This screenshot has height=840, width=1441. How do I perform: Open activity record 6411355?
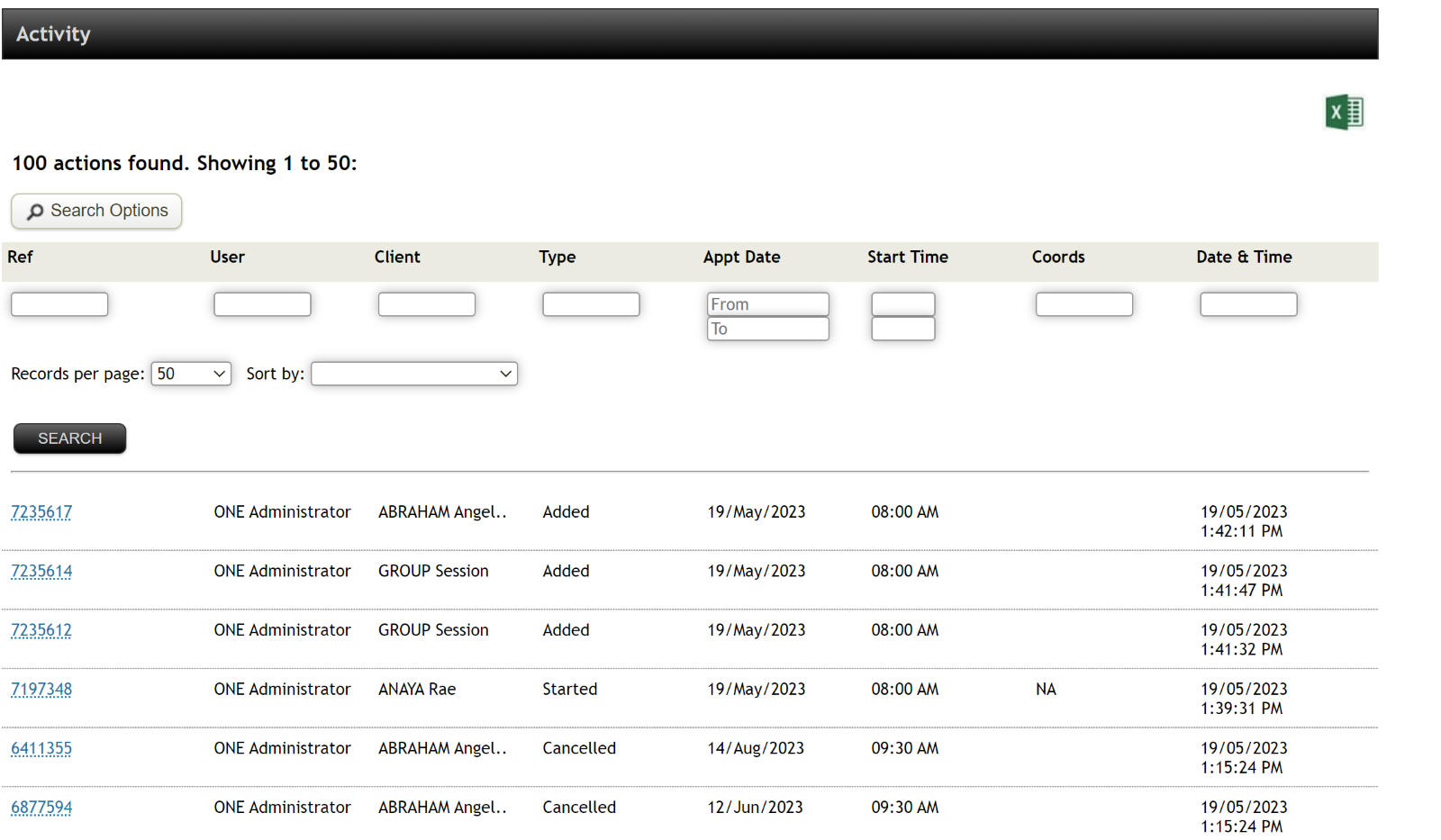41,748
